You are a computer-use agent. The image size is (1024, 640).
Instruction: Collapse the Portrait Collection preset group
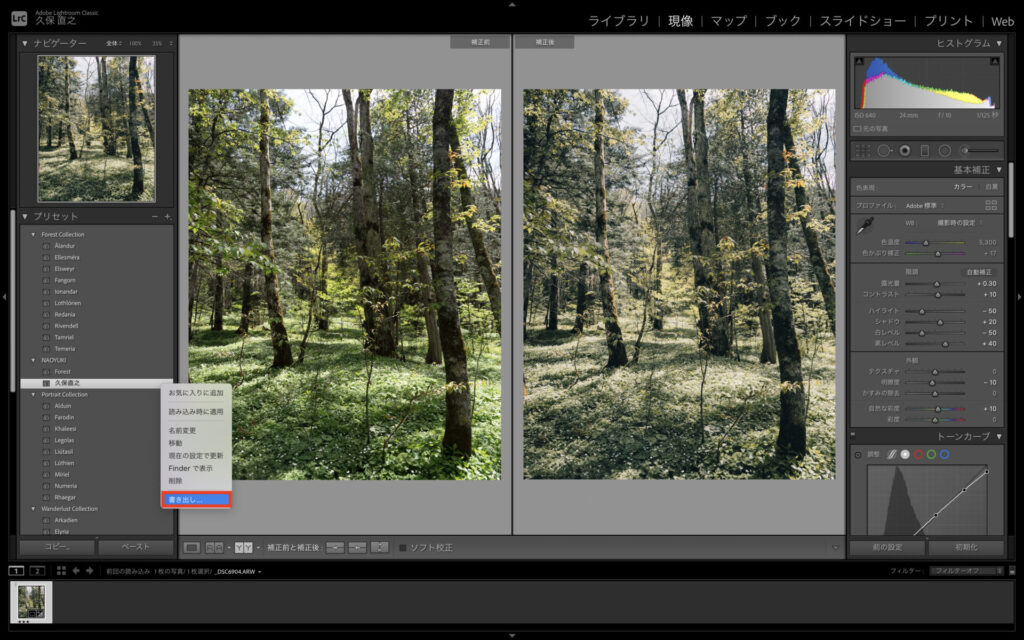click(x=33, y=394)
